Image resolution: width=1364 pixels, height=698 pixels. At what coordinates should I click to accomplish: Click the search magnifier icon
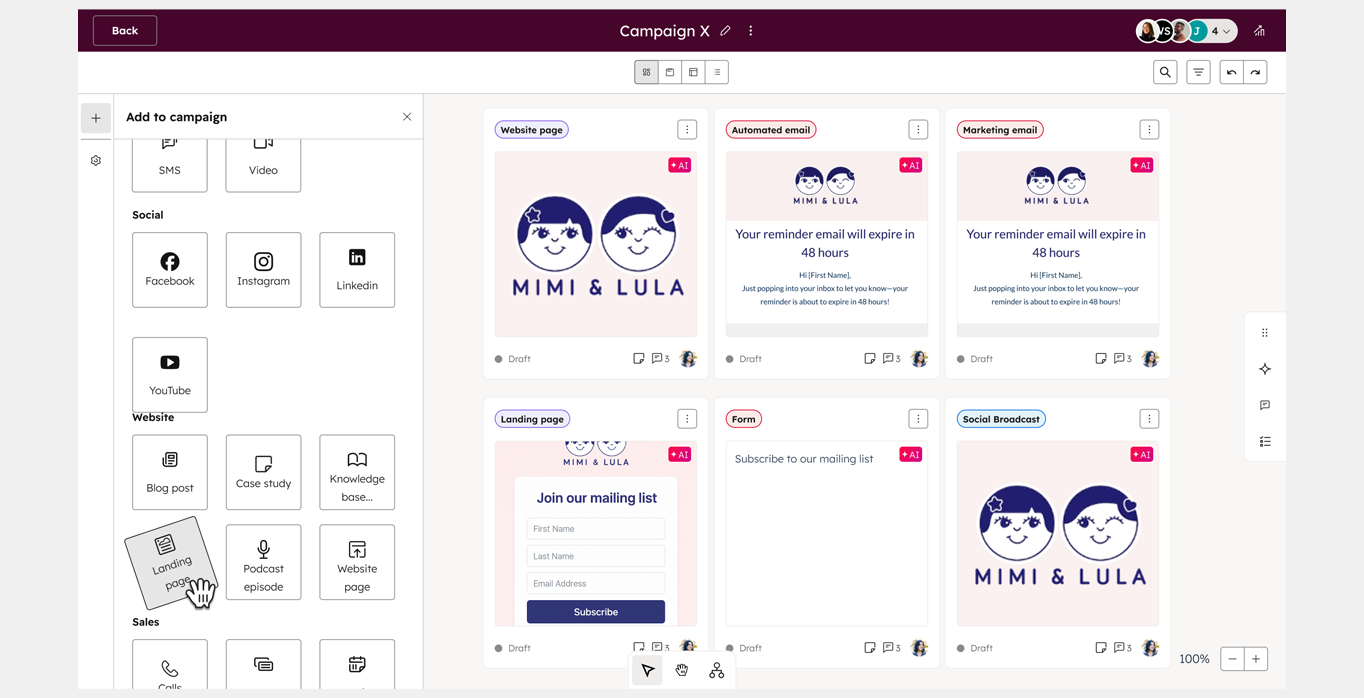coord(1165,72)
